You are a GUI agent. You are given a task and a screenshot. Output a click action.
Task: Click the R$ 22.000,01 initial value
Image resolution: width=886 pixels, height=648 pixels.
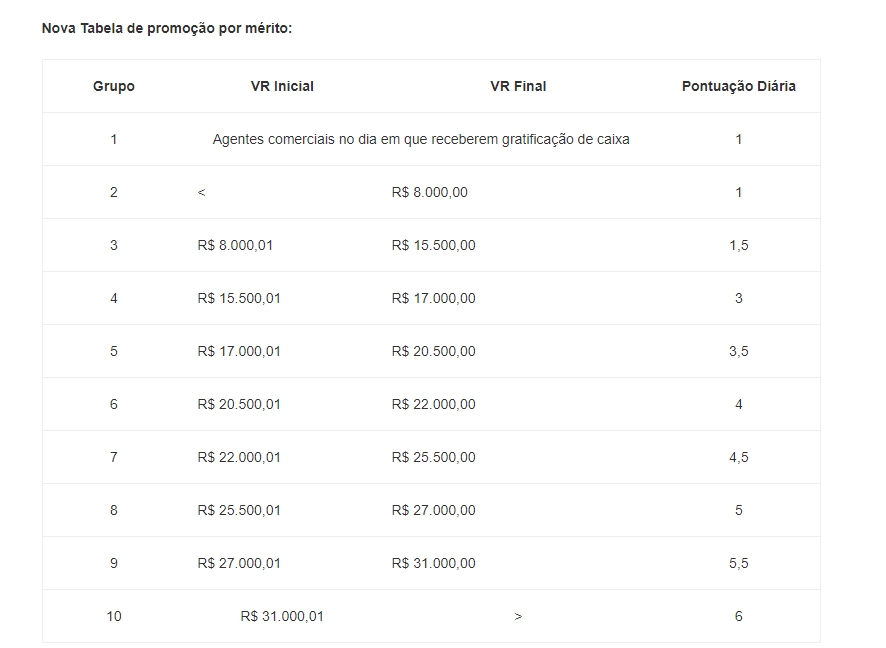pos(239,457)
